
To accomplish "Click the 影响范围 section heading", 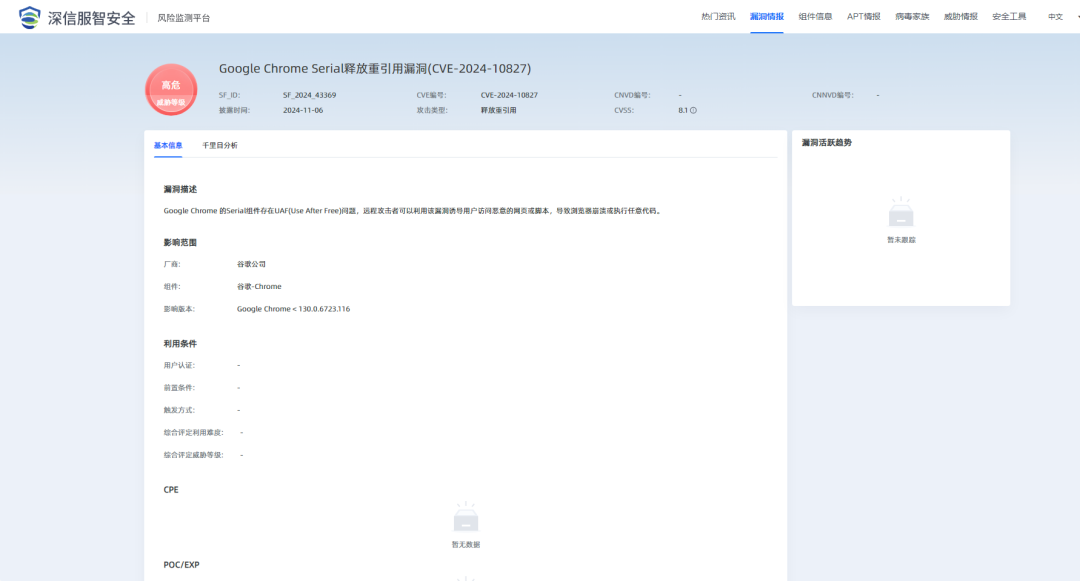I will click(180, 242).
